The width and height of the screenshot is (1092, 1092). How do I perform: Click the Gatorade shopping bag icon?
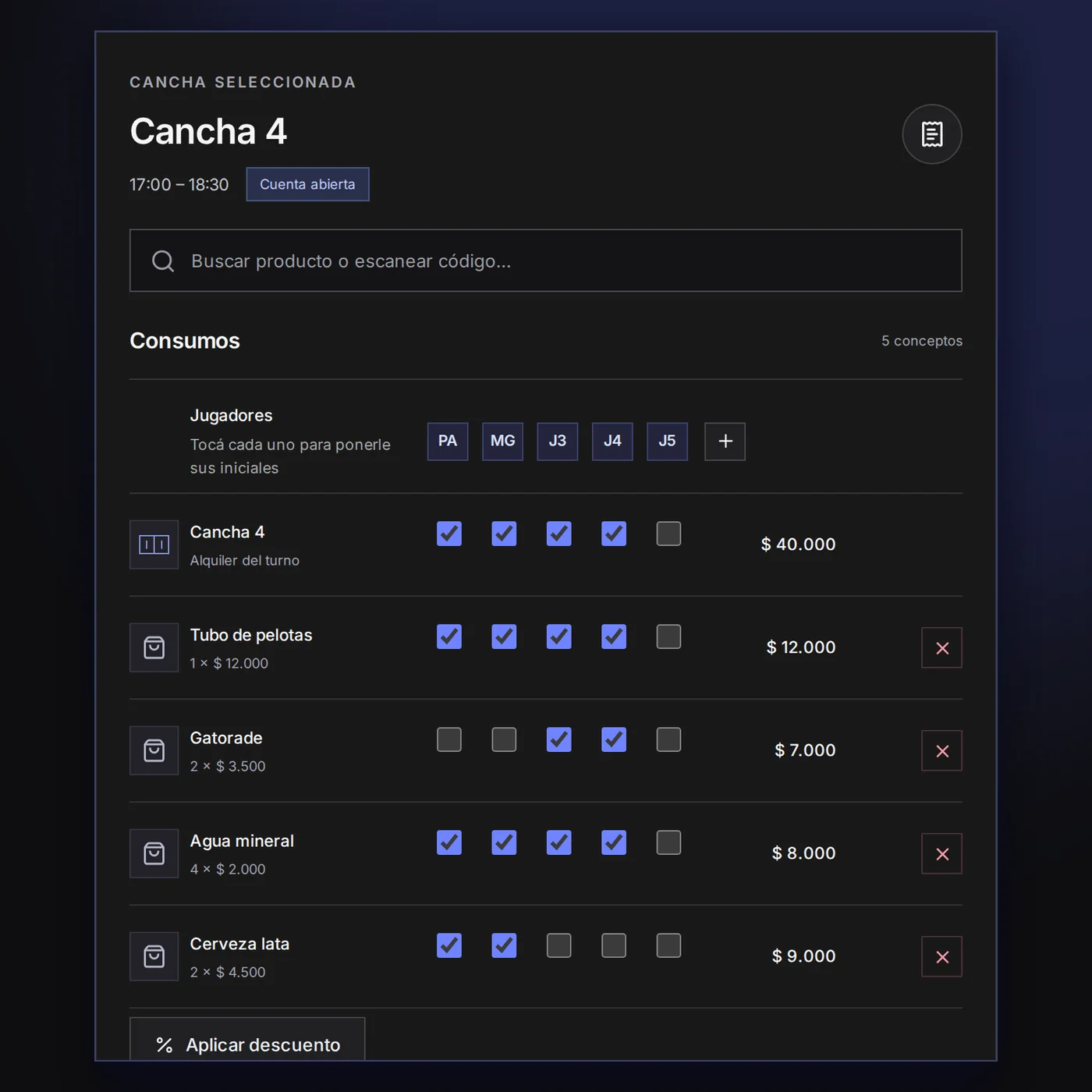(x=154, y=750)
